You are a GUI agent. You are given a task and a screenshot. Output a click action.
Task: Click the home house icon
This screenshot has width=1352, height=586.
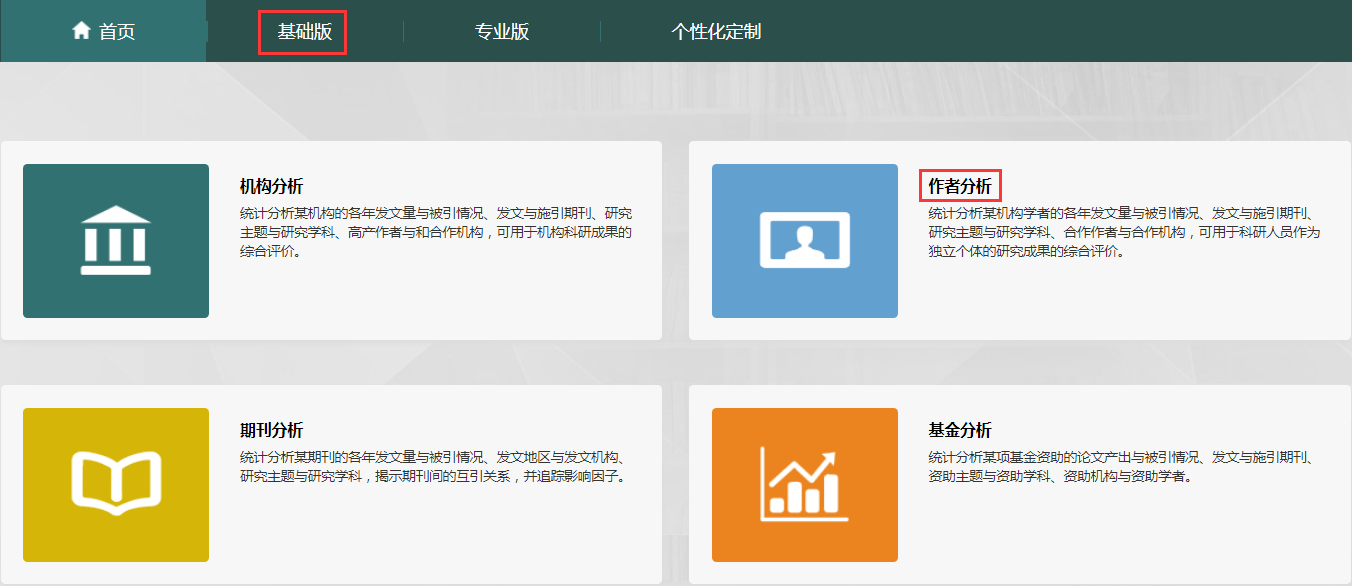tap(81, 31)
